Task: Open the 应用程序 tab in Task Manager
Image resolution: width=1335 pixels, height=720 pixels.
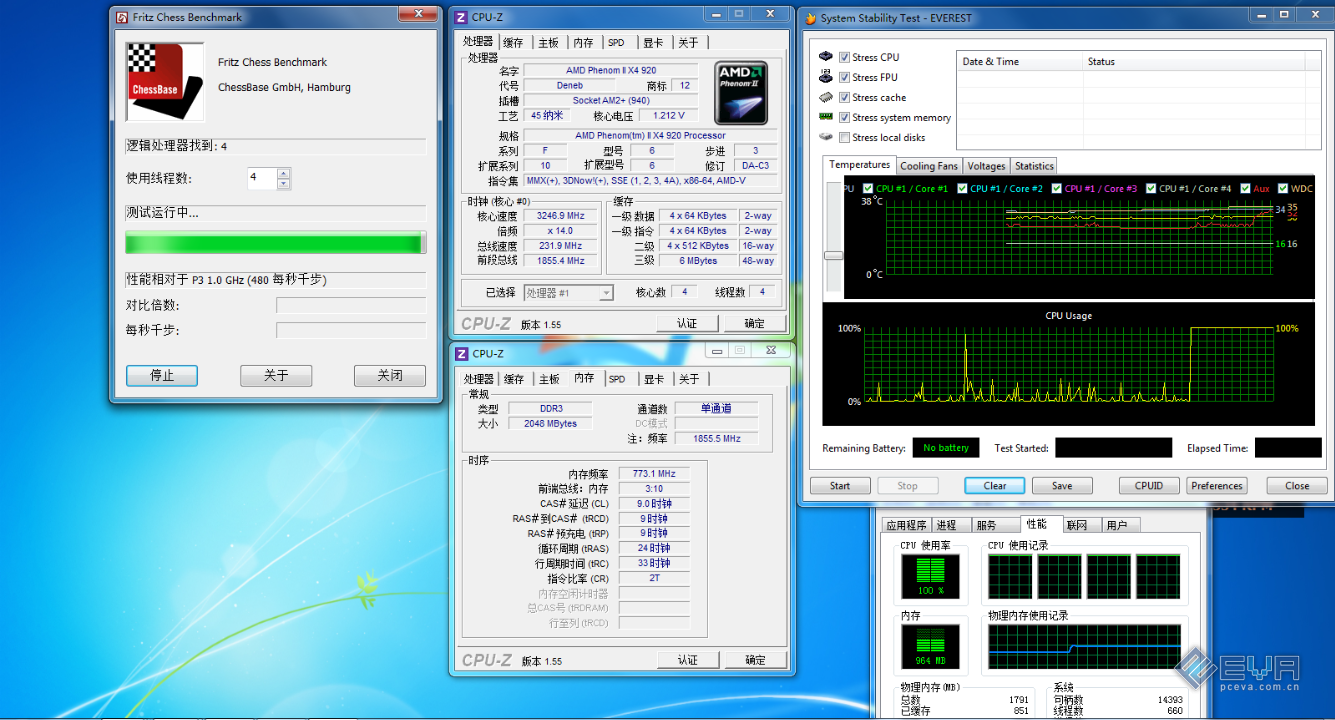Action: coord(907,525)
